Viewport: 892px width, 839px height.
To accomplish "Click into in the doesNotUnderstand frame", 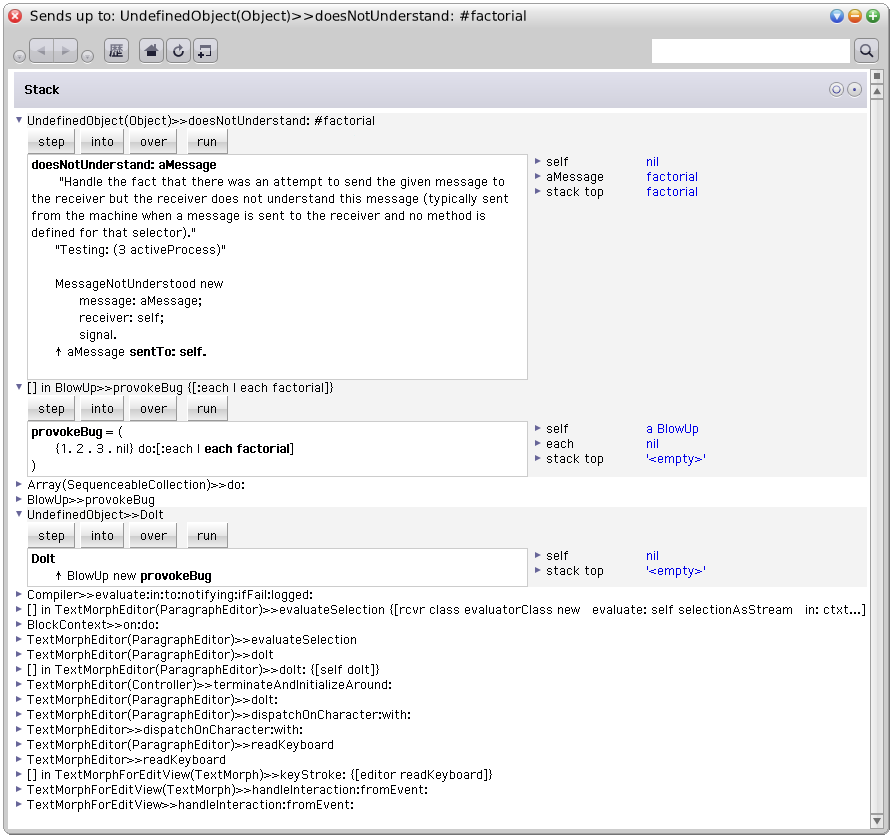I will 102,142.
